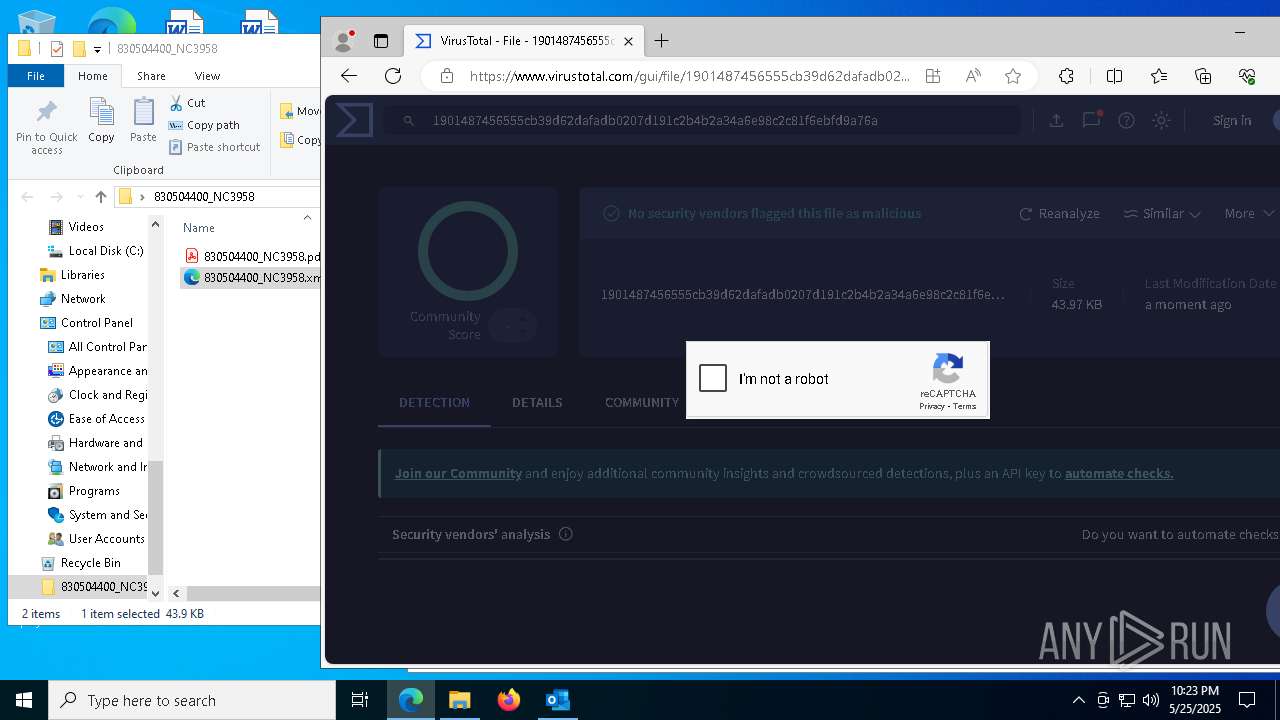Select View ribbon tab in File Explorer
1280x720 pixels.
[x=207, y=76]
